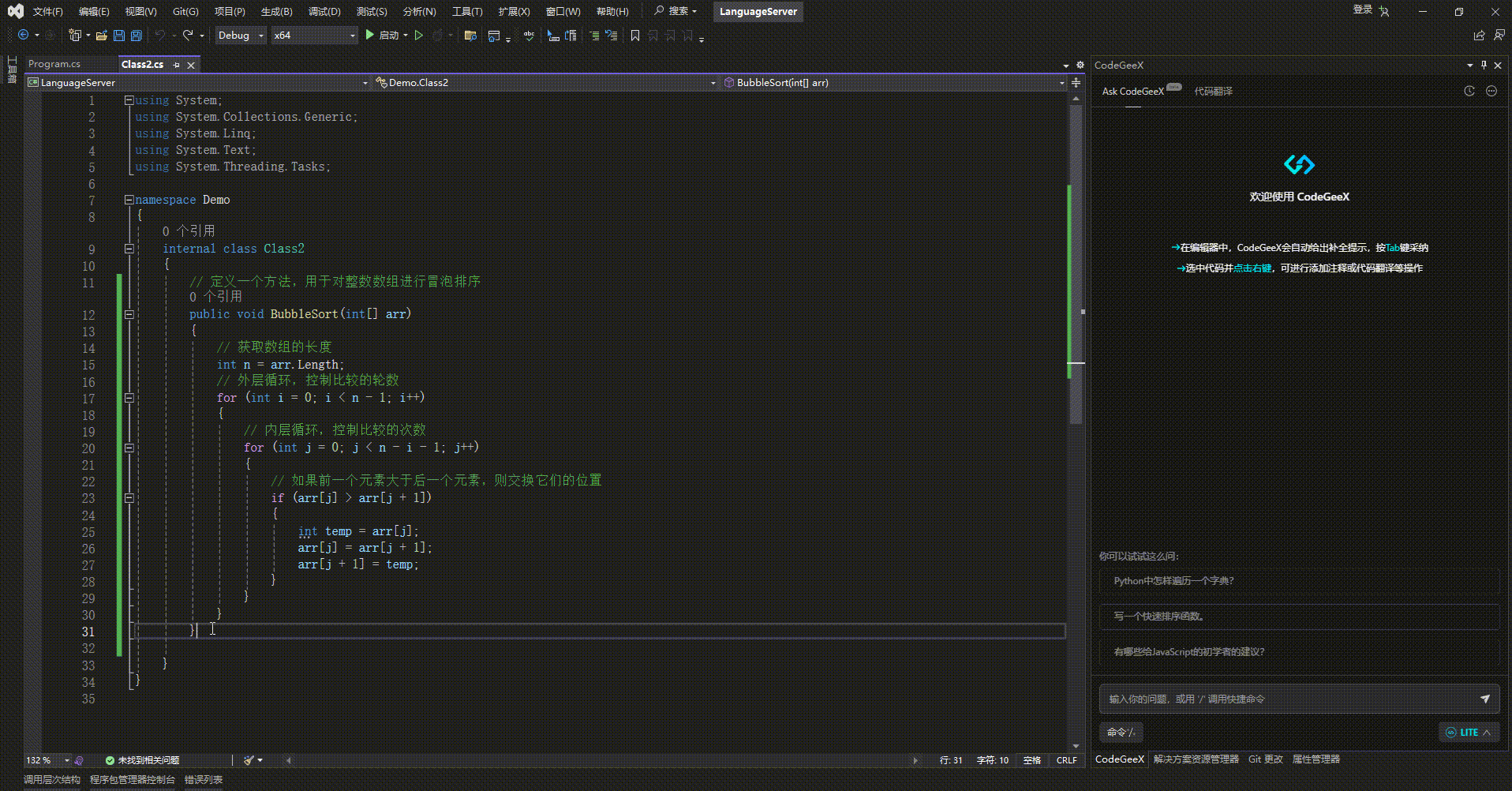Viewport: 1512px width, 791px height.
Task: Click the Redo arrow icon
Action: click(188, 35)
